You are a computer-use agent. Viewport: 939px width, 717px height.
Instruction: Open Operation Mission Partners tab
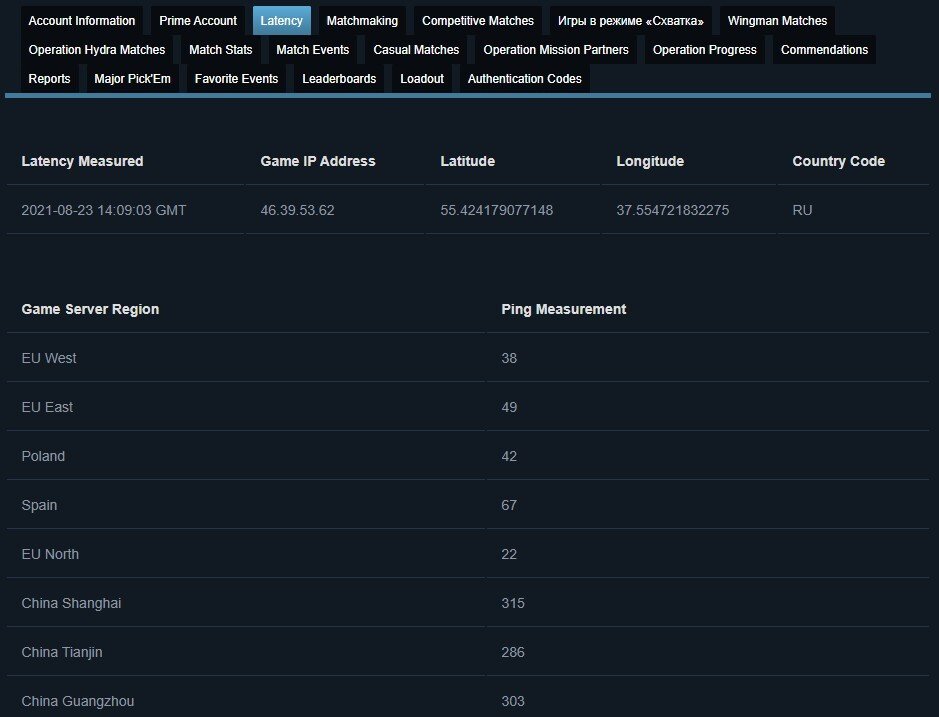(556, 50)
